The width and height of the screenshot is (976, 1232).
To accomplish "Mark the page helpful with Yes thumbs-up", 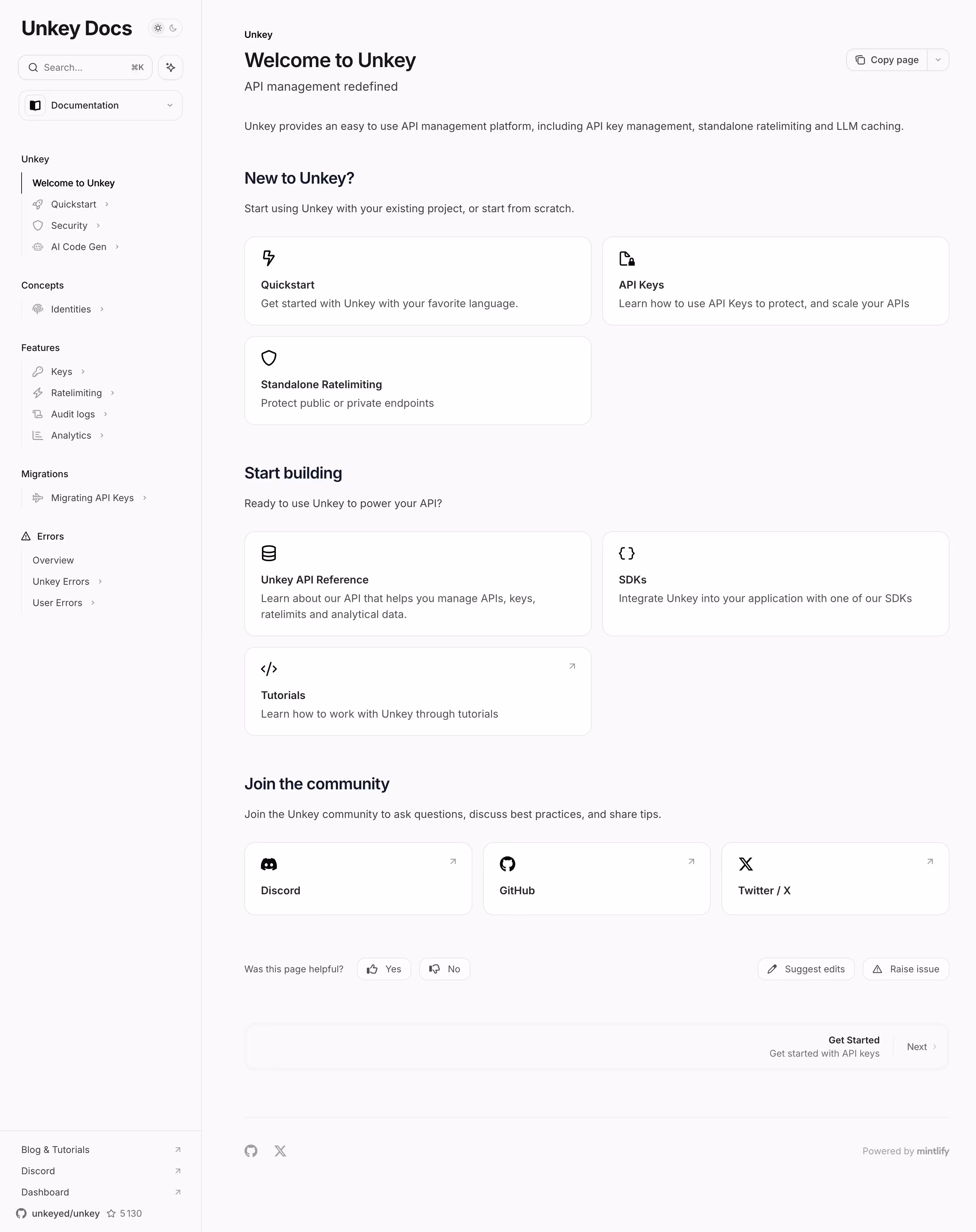I will click(384, 969).
